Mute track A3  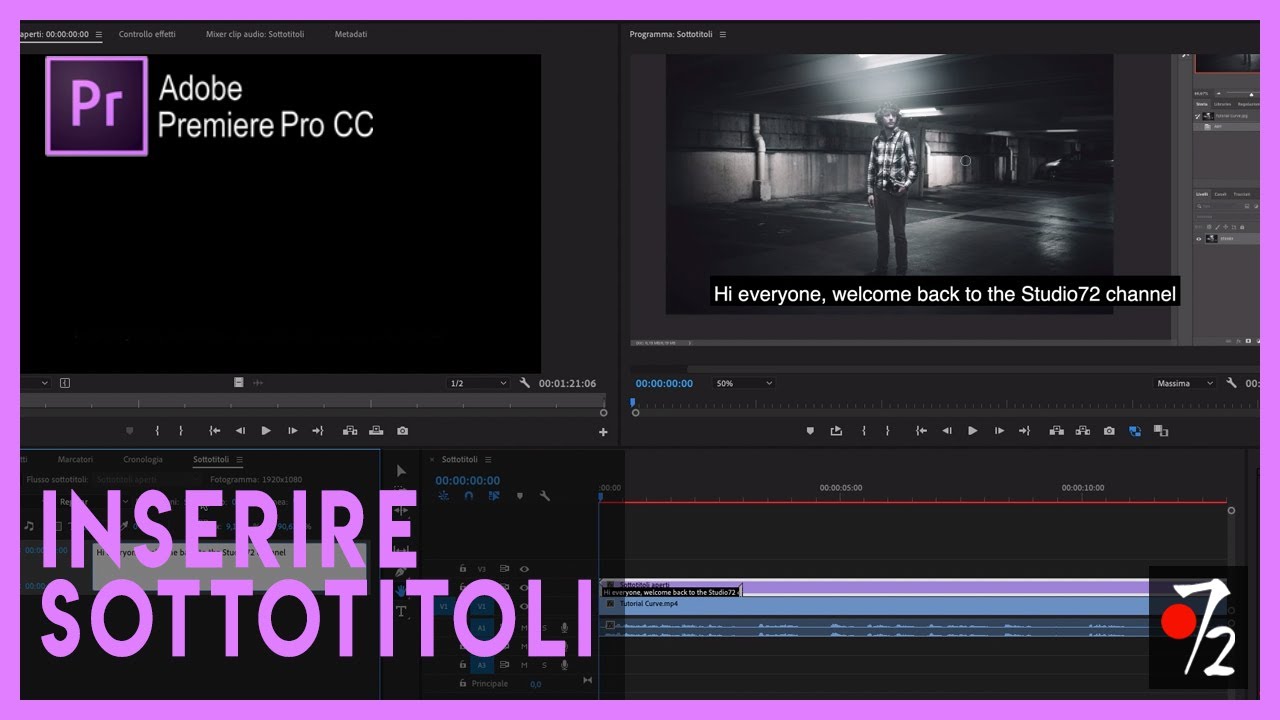click(x=524, y=665)
